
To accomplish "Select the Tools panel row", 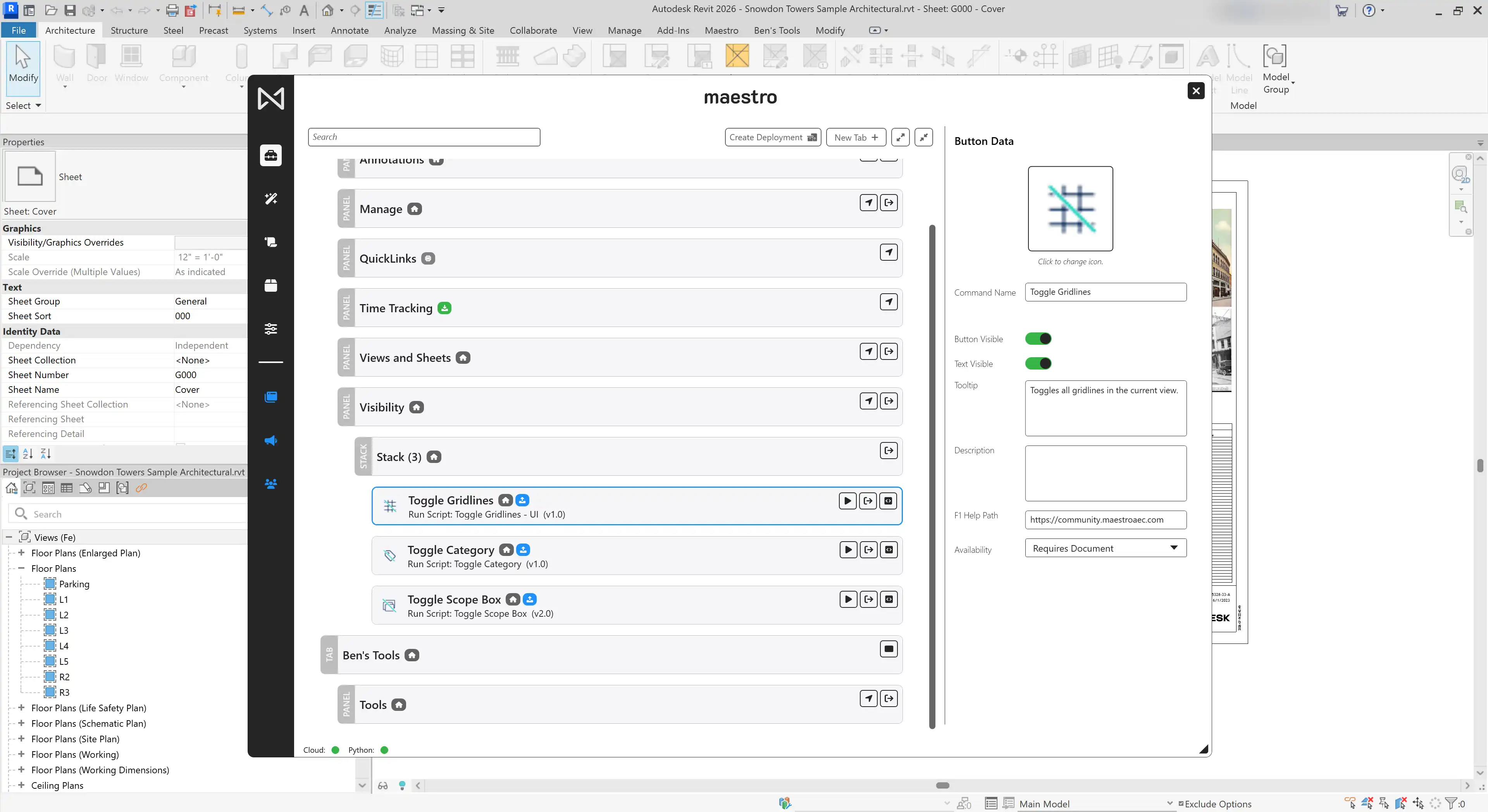I will click(x=620, y=705).
